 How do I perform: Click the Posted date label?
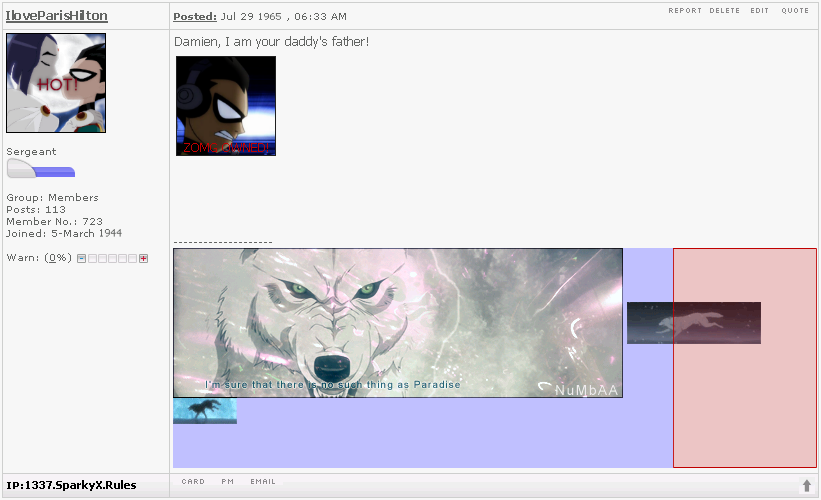[x=195, y=16]
